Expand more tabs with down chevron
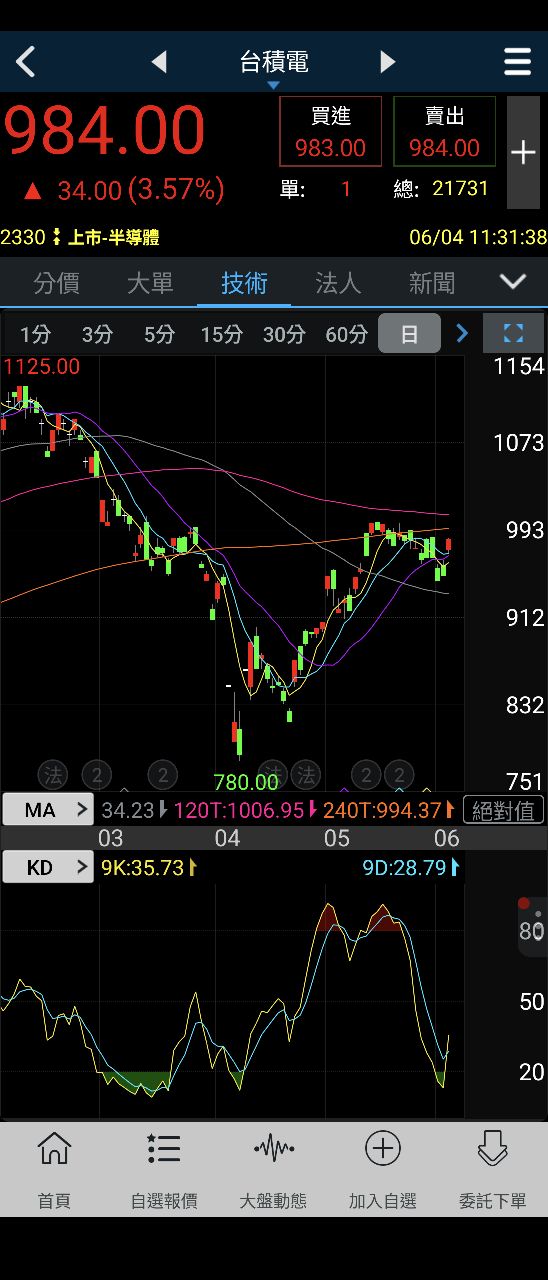 point(513,282)
